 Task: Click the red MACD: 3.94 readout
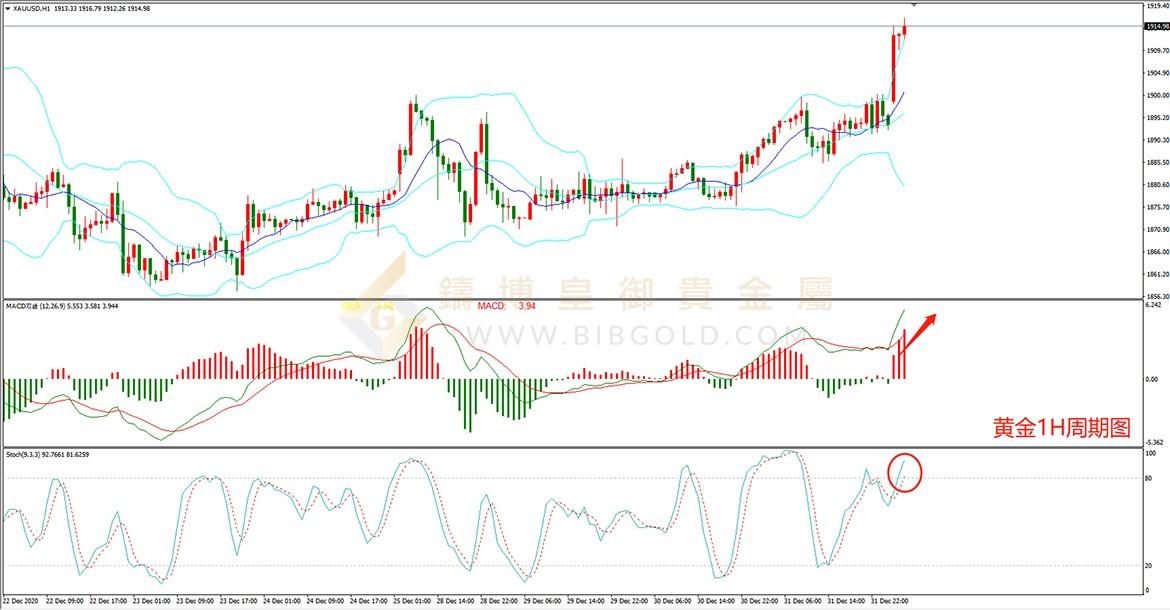(507, 306)
